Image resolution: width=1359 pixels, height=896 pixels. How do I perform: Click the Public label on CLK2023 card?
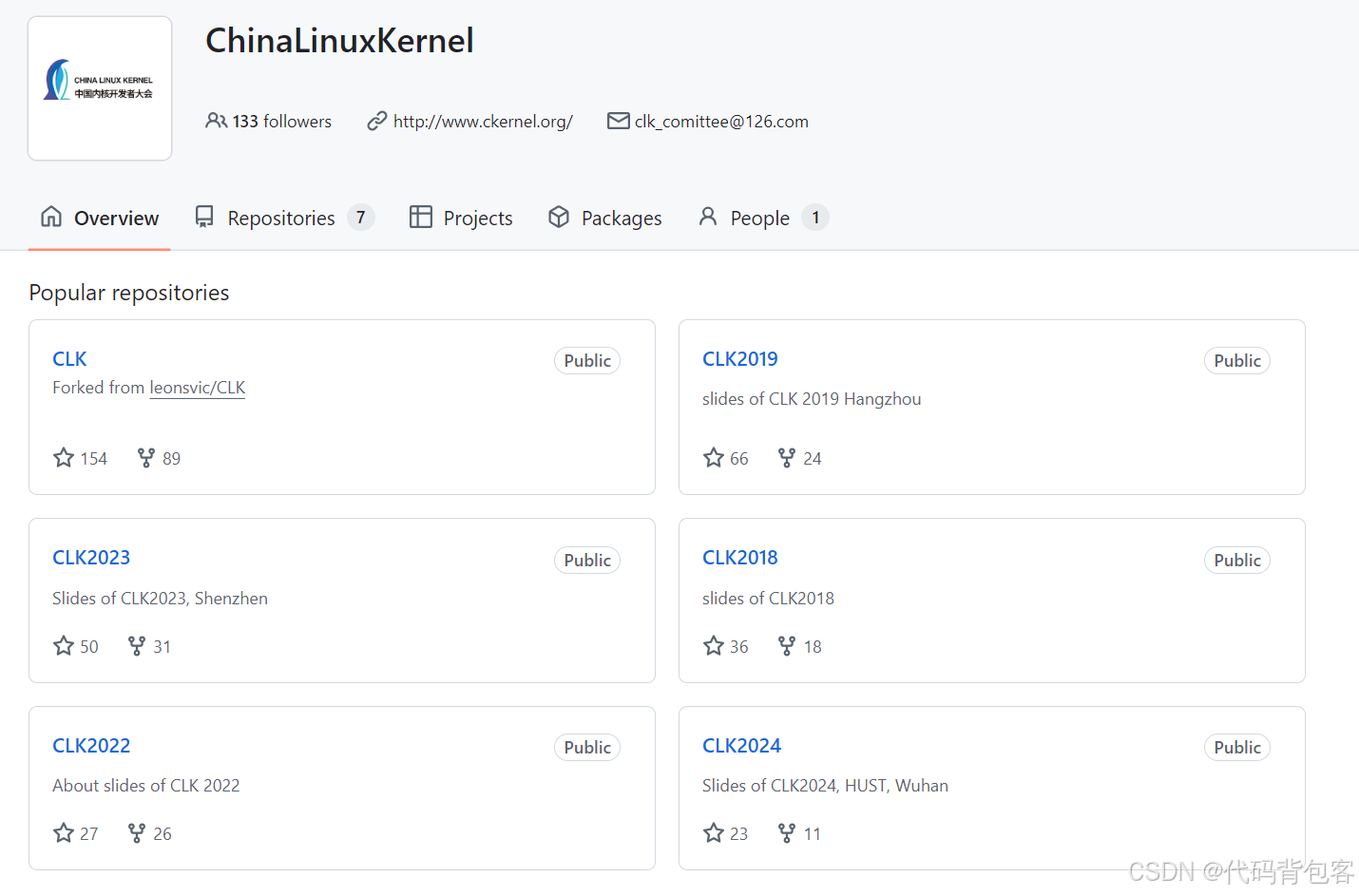point(587,561)
